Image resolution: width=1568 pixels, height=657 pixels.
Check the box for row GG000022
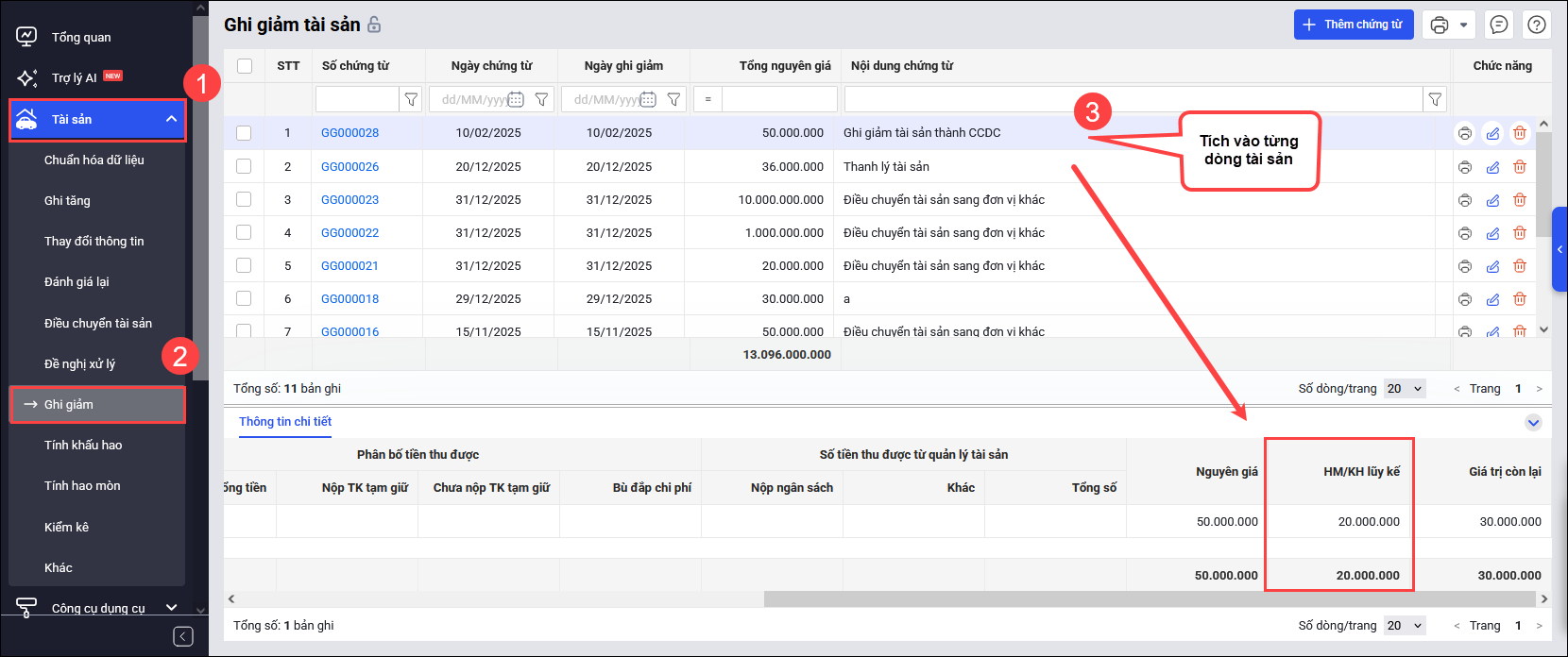pyautogui.click(x=244, y=233)
